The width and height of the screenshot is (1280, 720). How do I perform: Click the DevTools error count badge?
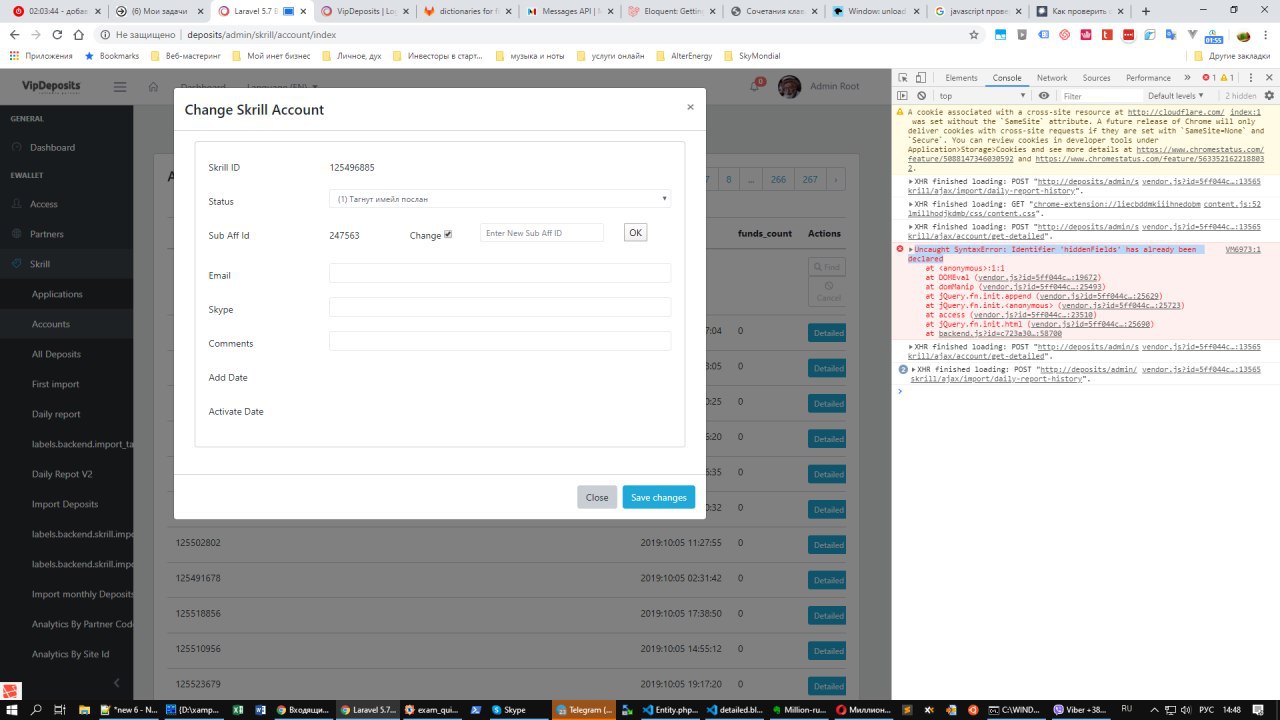coord(1211,78)
